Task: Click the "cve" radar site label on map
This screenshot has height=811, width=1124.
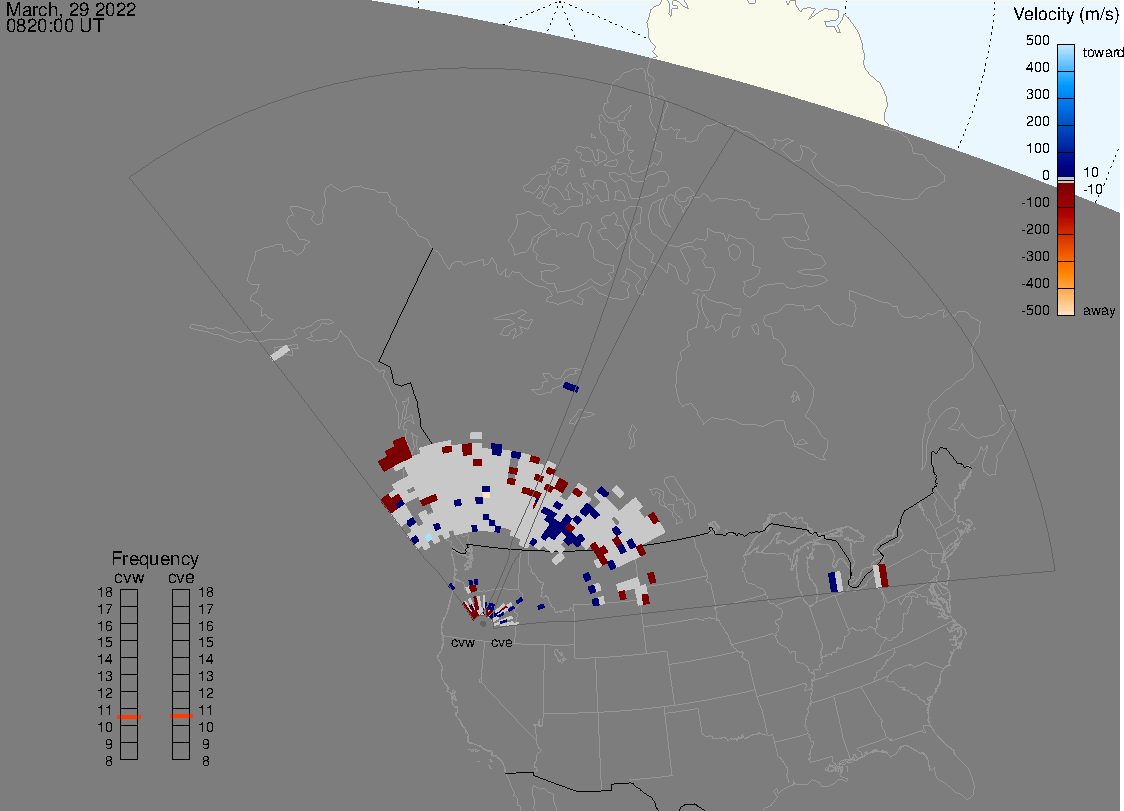Action: point(502,642)
